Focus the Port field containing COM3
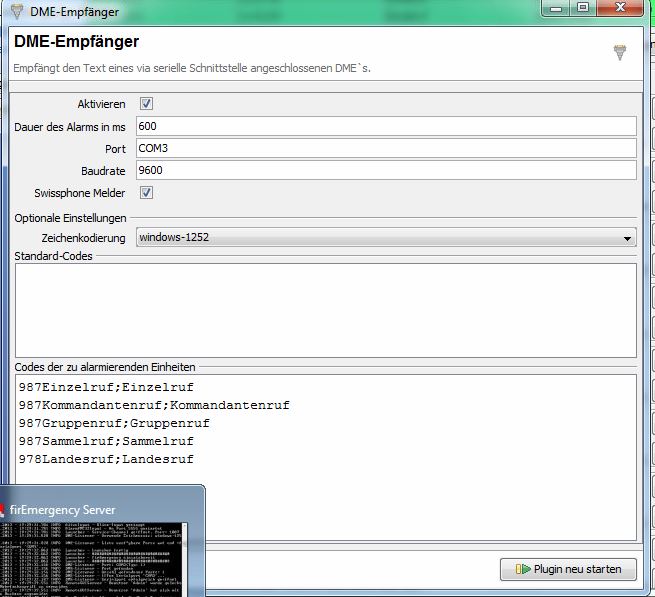The width and height of the screenshot is (655, 597). [x=386, y=148]
